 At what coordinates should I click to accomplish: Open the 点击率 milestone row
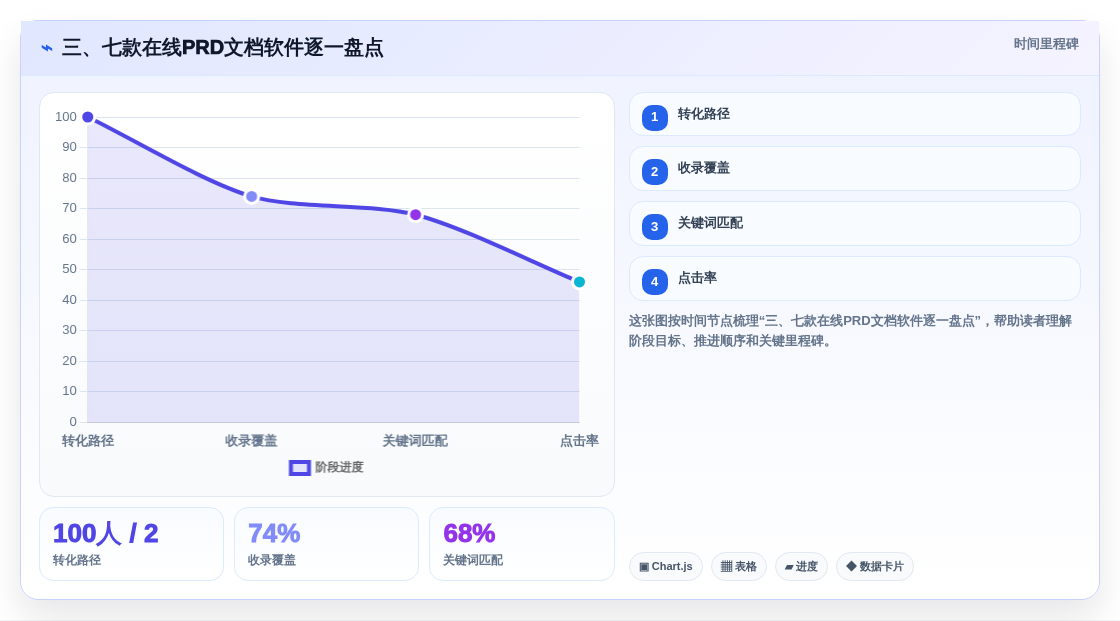point(854,279)
